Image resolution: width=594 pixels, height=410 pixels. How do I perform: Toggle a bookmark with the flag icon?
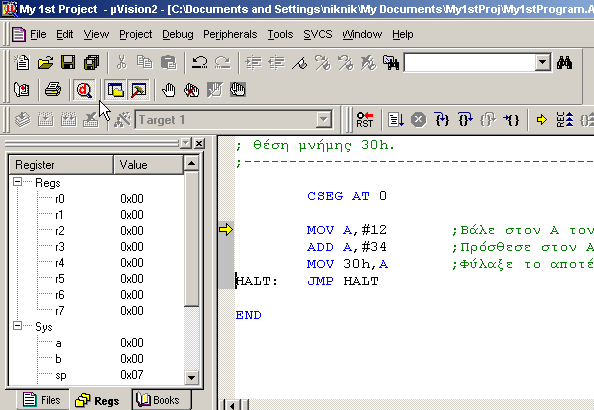300,63
